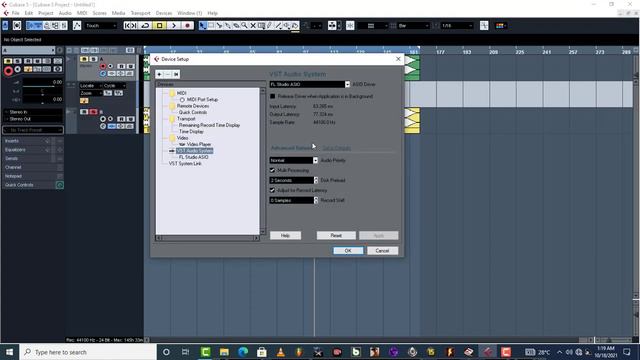
Task: Select the Mute X tool
Action: [x=253, y=25]
